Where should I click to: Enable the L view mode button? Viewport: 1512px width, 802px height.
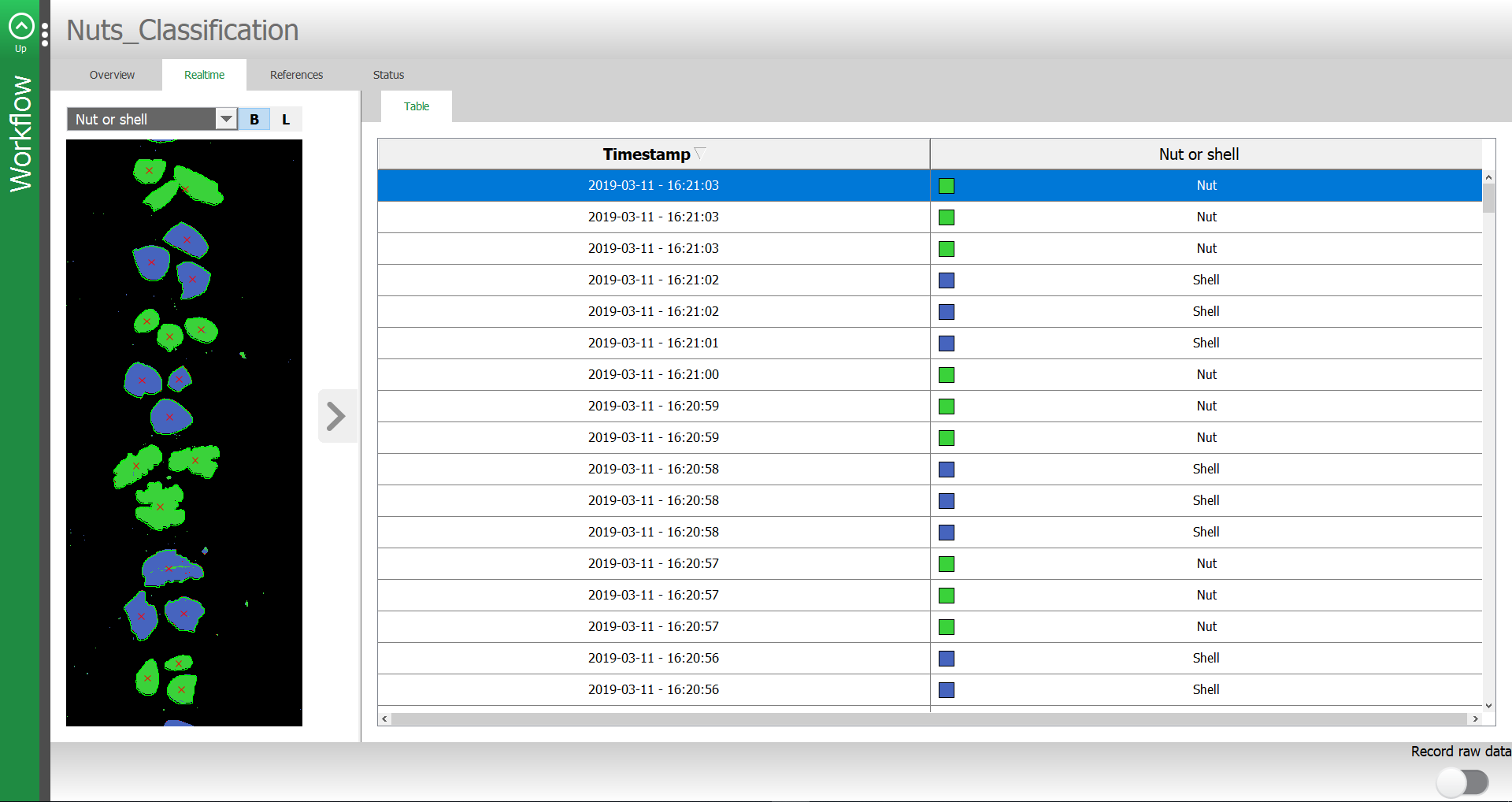click(x=286, y=120)
